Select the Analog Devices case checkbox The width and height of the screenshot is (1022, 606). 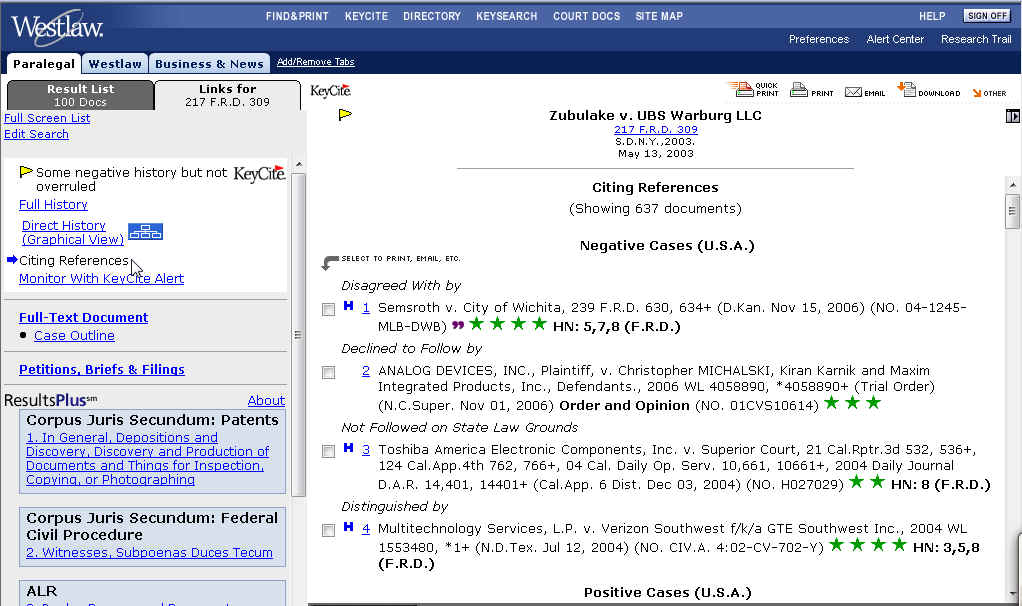tap(328, 373)
